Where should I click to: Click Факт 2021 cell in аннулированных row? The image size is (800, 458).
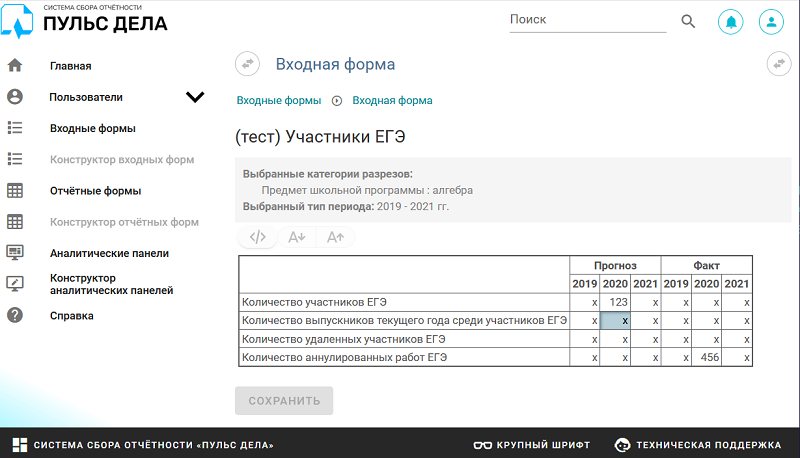(737, 357)
